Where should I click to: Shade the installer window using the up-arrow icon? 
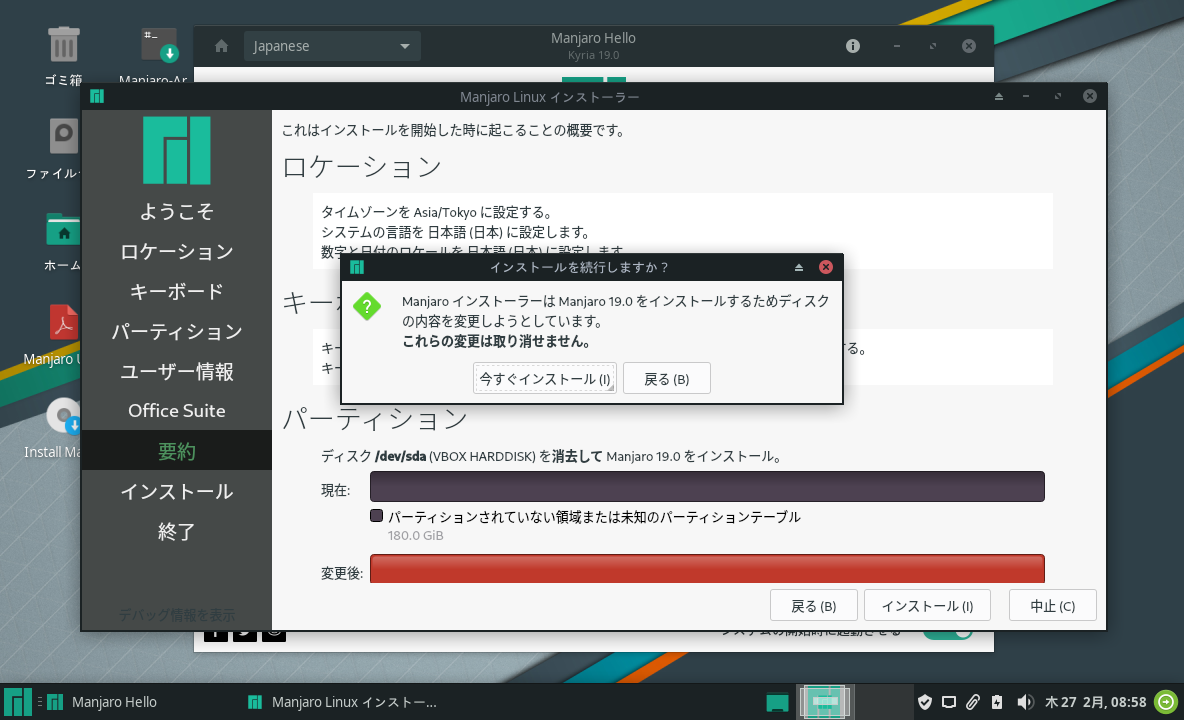click(998, 97)
